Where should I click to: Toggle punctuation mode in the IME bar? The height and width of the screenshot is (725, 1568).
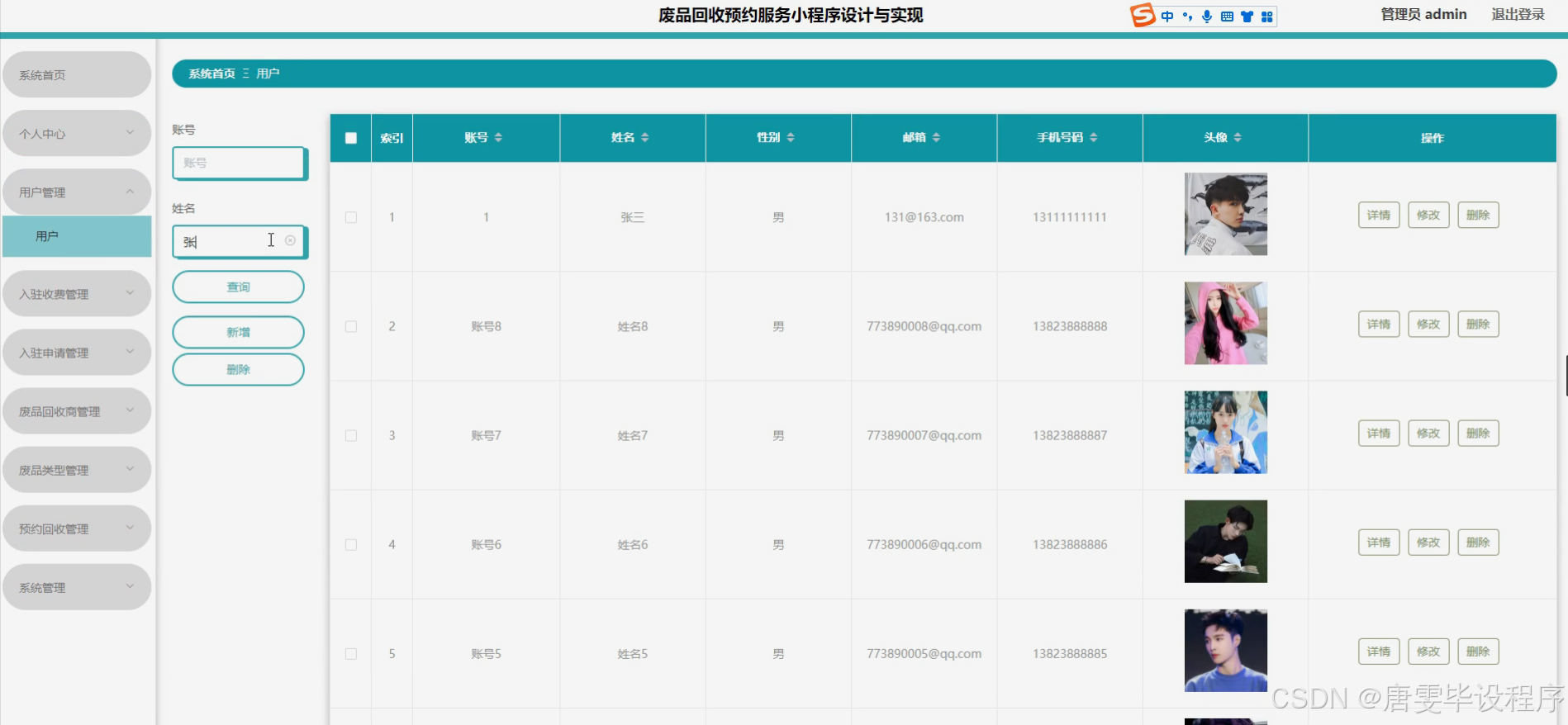(1187, 17)
